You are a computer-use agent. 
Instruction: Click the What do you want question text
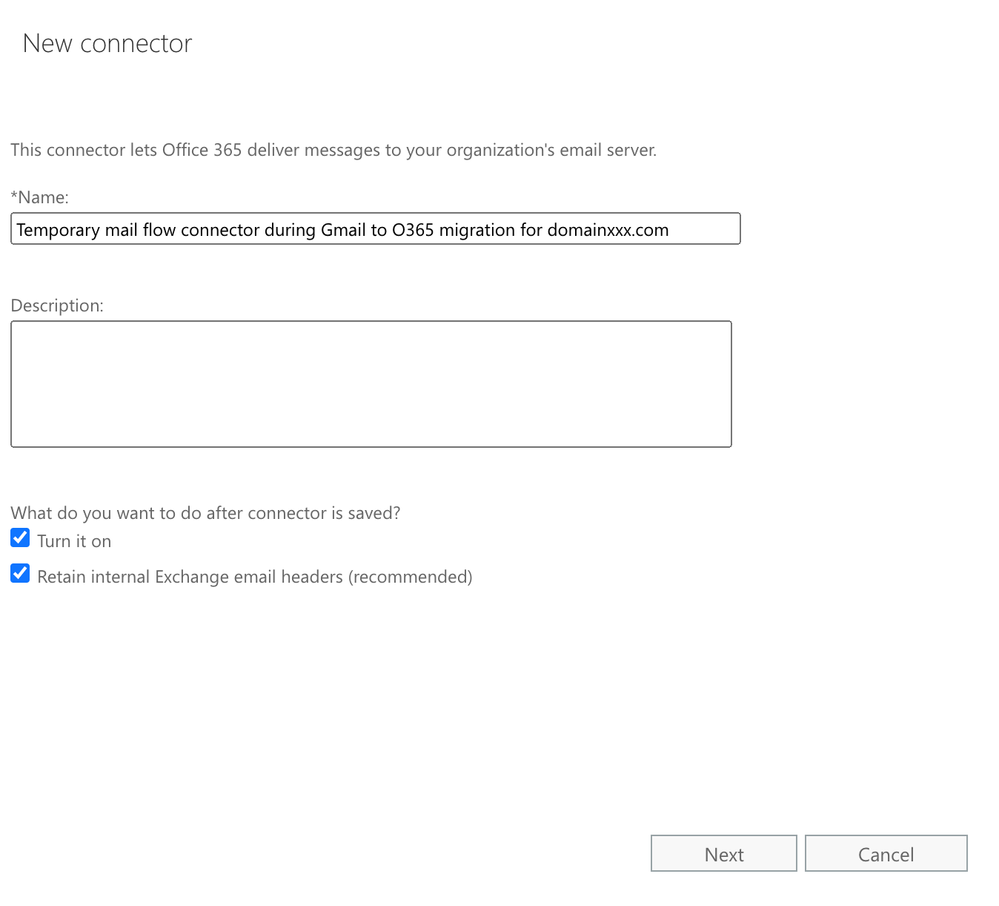tap(205, 512)
